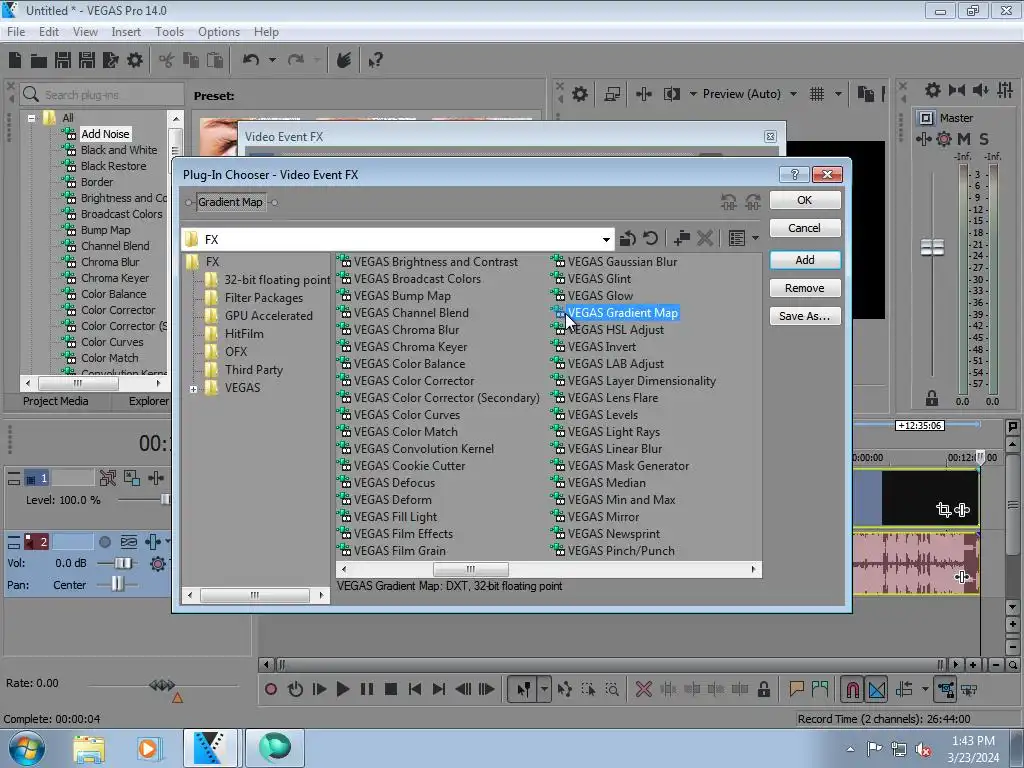Click the Master bus settings gear icon

(933, 90)
